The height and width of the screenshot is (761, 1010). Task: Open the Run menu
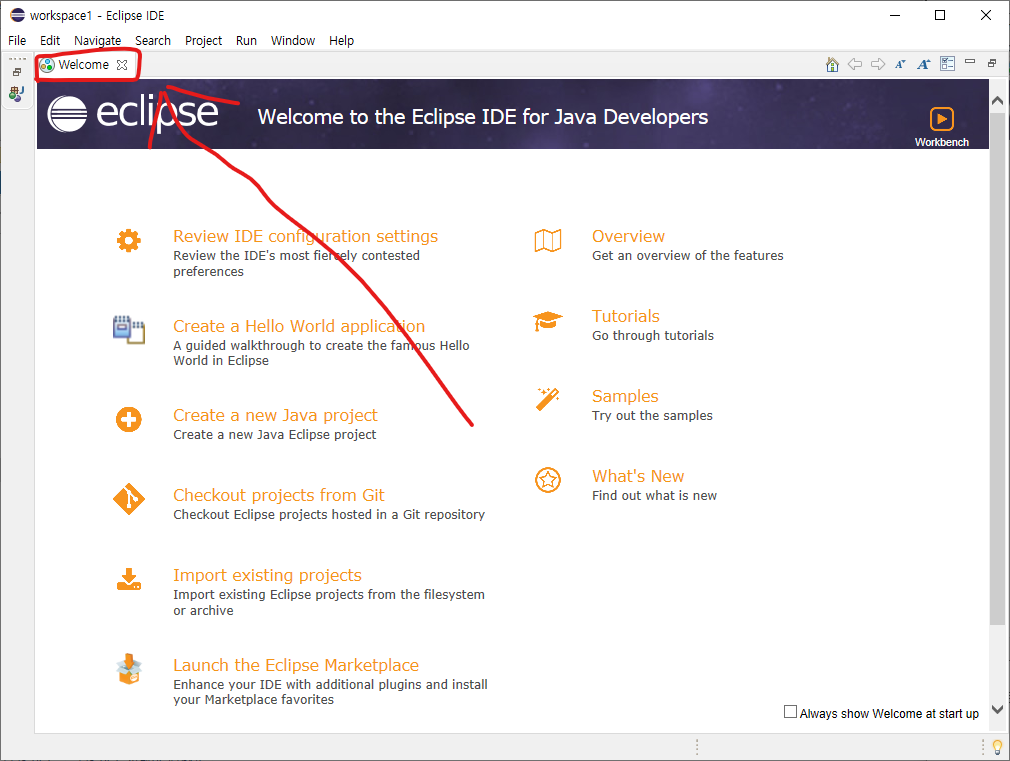tap(246, 41)
